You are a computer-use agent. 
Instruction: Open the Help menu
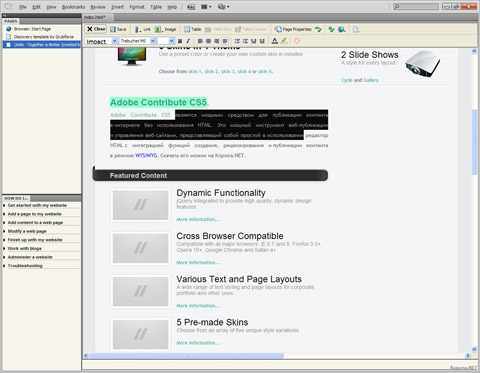pyautogui.click(x=172, y=7)
